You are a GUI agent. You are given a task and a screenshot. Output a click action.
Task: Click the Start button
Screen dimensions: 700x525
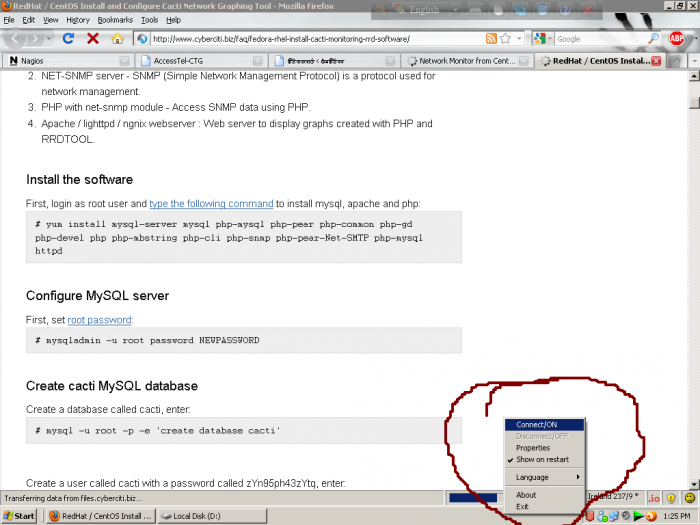pos(19,516)
